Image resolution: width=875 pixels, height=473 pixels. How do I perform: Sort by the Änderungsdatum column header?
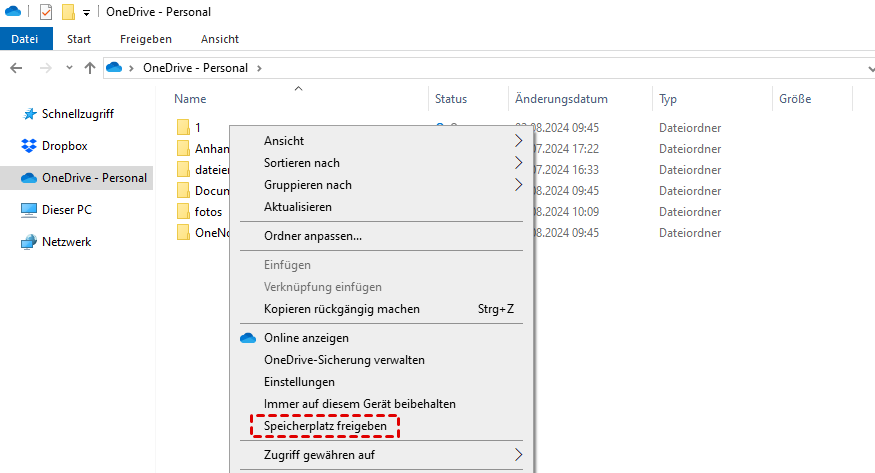coord(561,99)
